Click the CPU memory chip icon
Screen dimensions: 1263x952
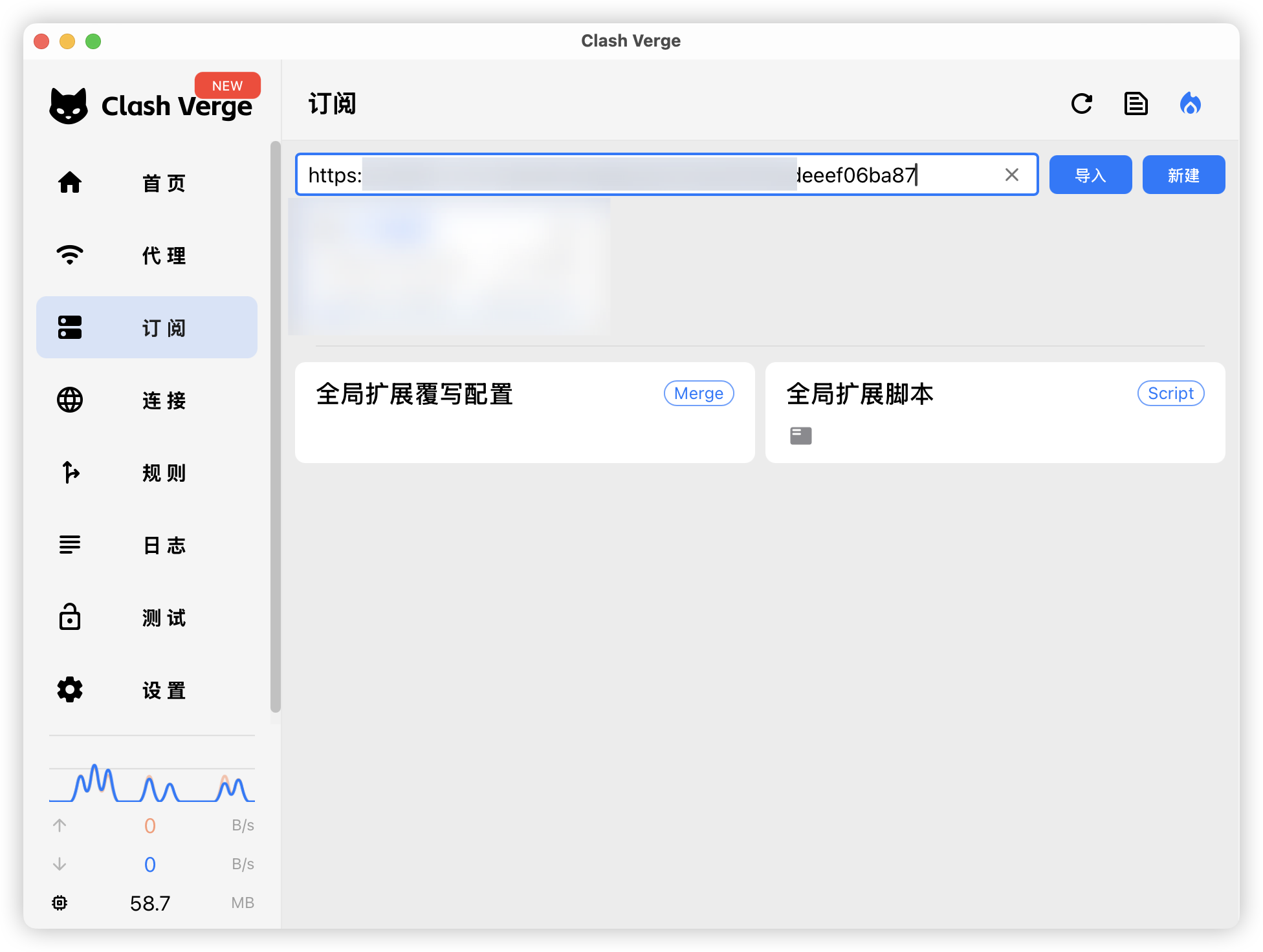coord(60,903)
